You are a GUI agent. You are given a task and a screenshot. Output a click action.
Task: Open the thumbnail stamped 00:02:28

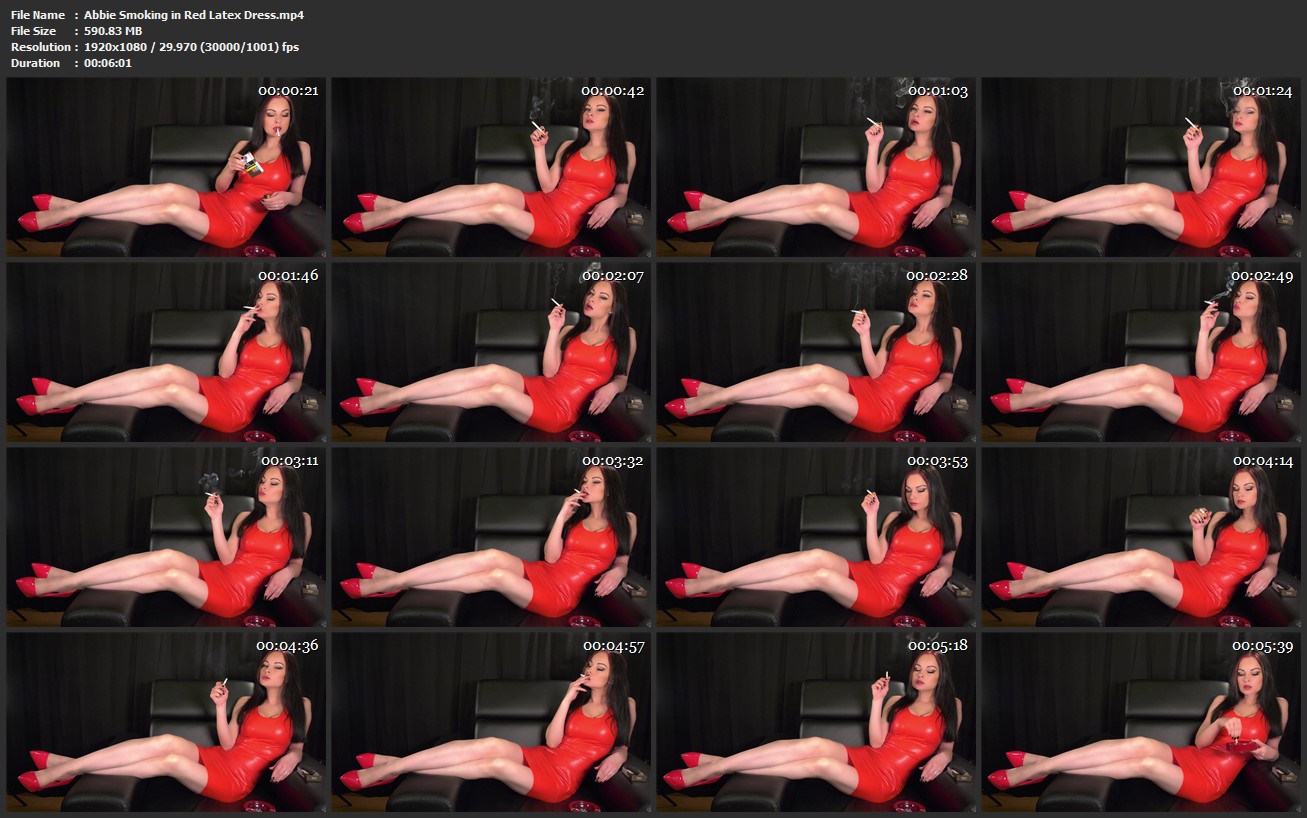click(816, 352)
